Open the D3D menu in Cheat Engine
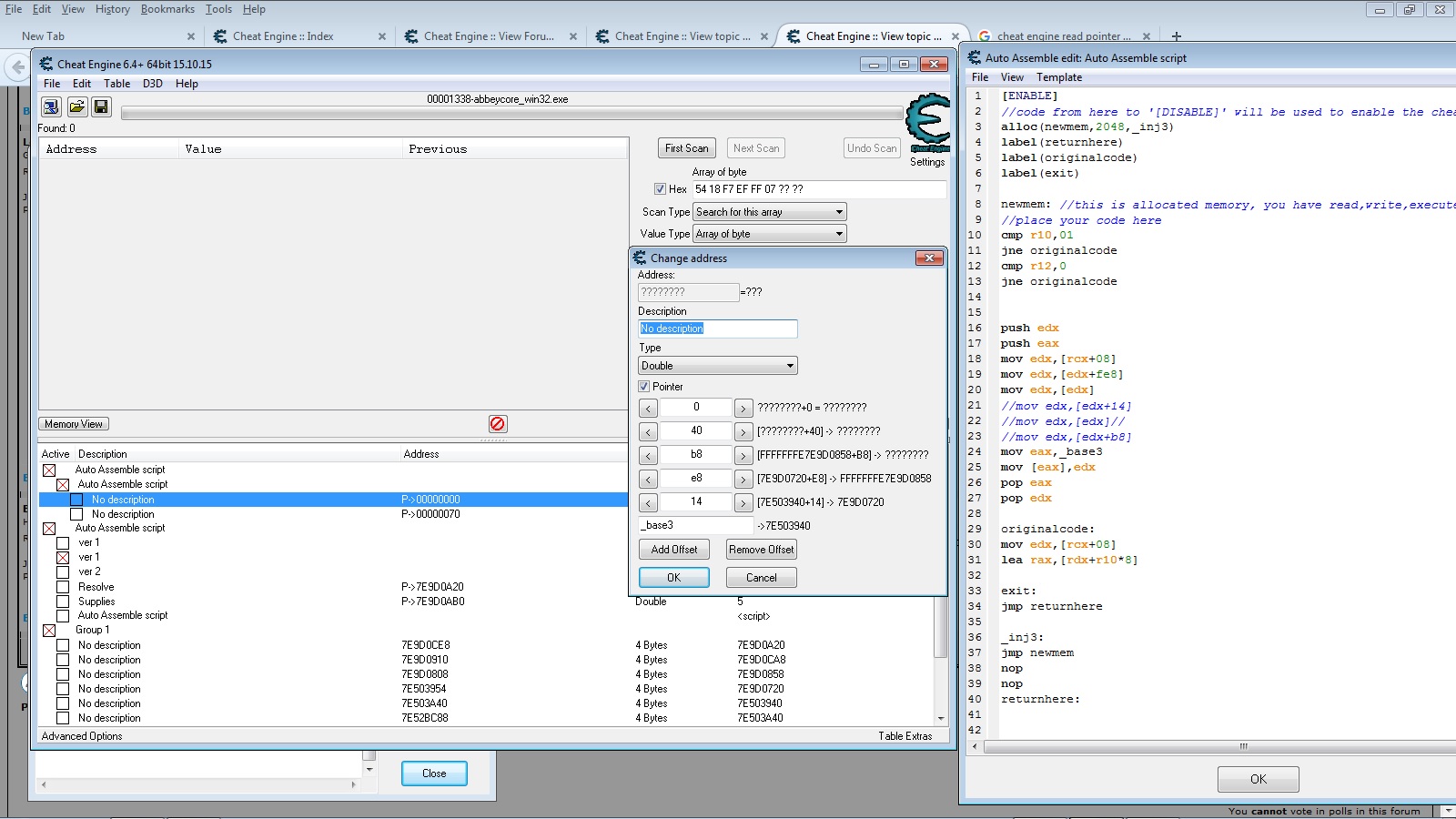 coord(152,84)
